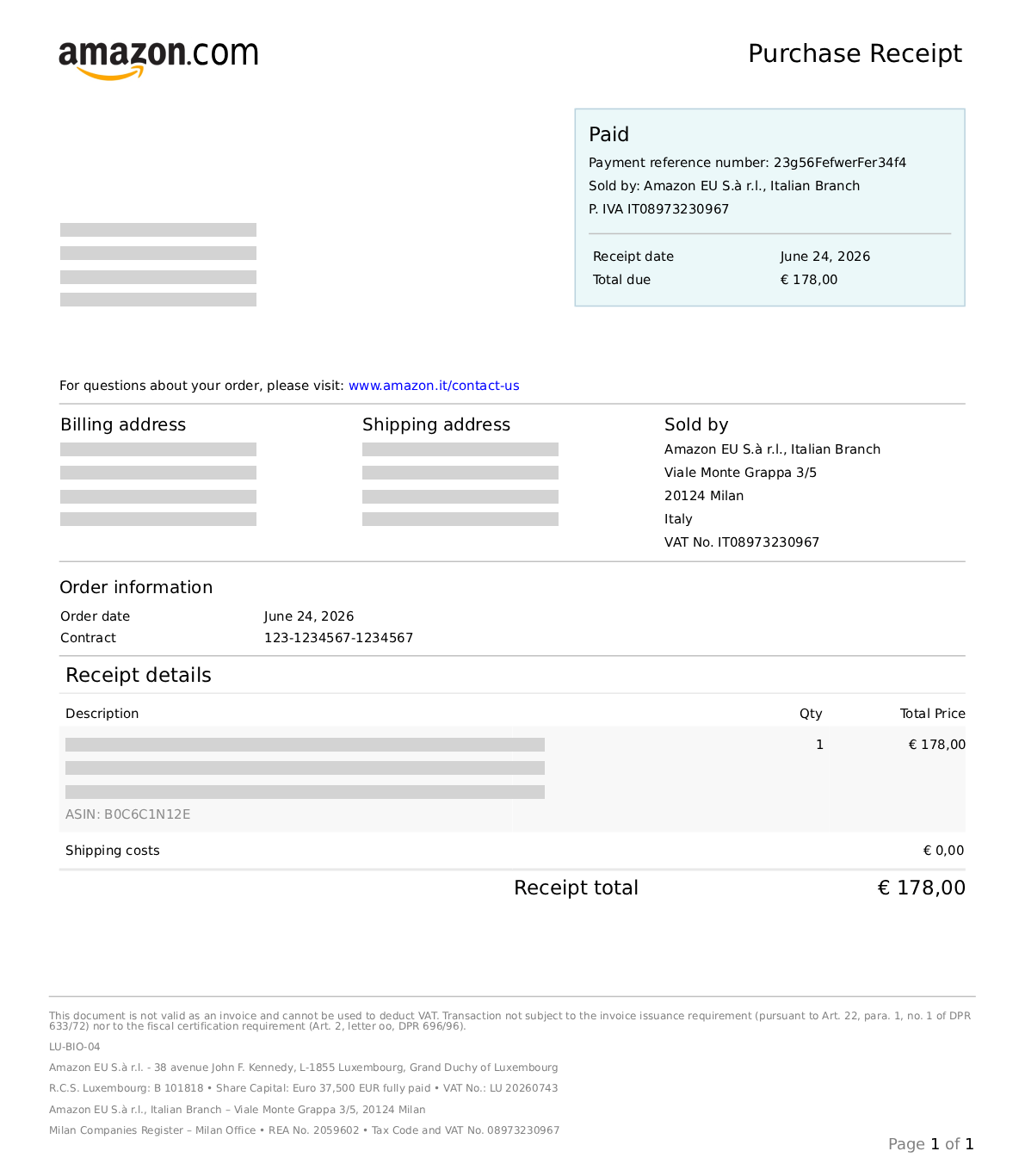Image resolution: width=1025 pixels, height=1176 pixels.
Task: Open the www.amazon.it/contact-us link
Action: pyautogui.click(x=434, y=386)
